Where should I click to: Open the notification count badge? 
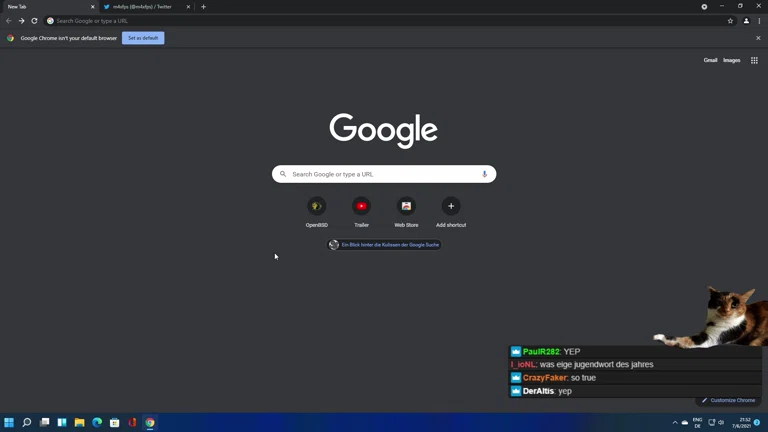757,422
